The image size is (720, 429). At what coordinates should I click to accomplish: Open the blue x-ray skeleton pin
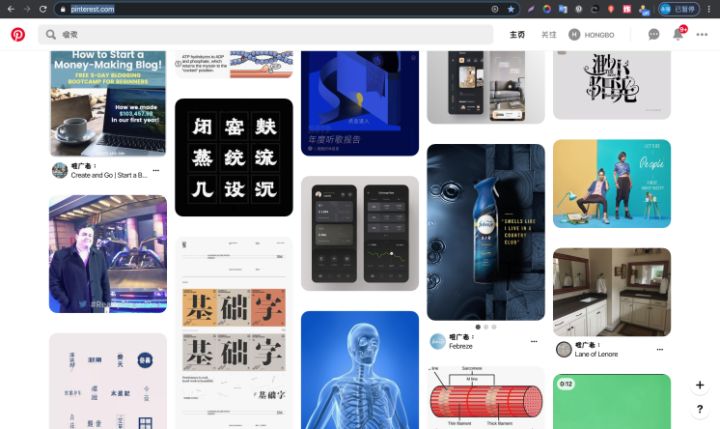click(360, 370)
